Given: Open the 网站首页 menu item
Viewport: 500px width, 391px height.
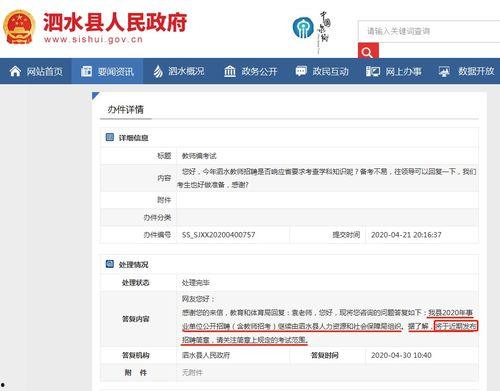Looking at the screenshot, I should click(x=36, y=71).
